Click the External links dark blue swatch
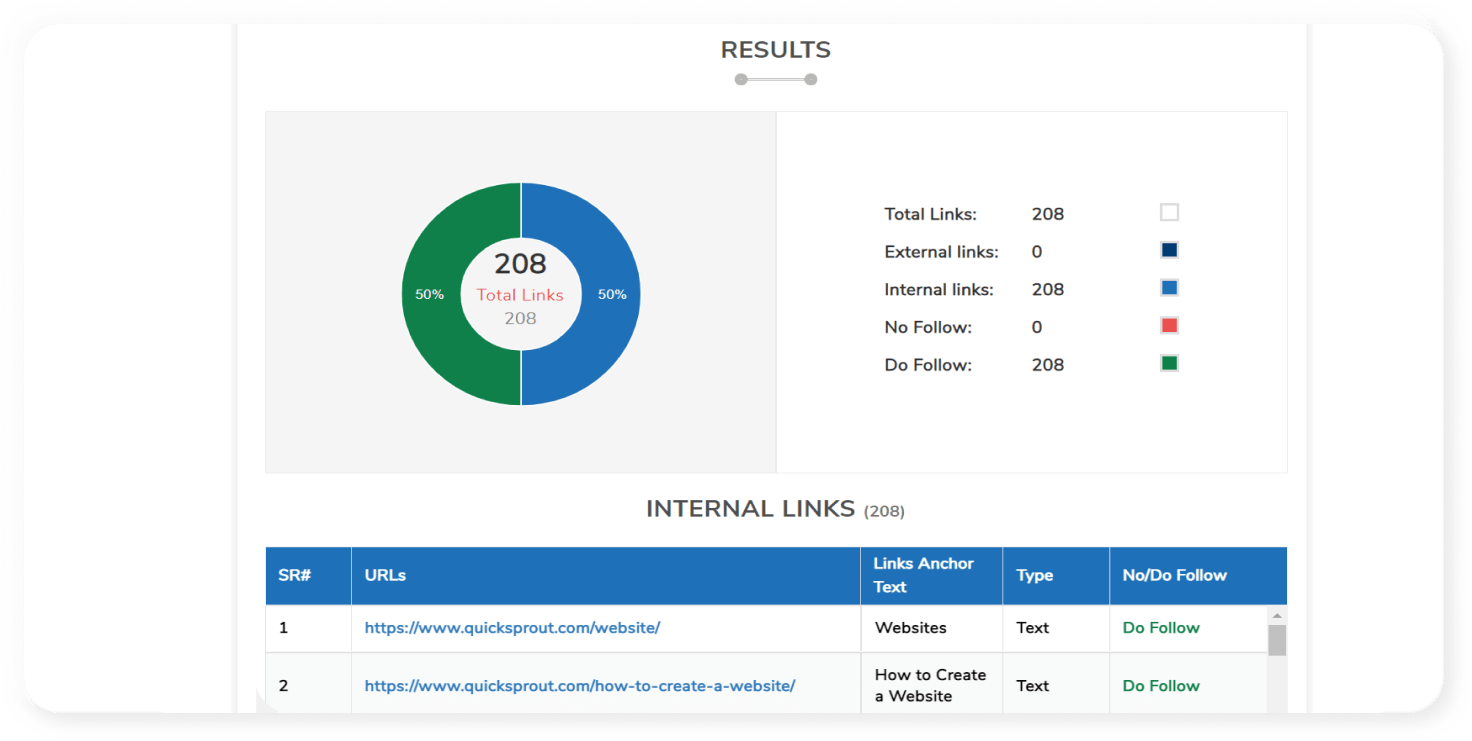Image resolution: width=1472 pixels, height=741 pixels. [x=1169, y=250]
